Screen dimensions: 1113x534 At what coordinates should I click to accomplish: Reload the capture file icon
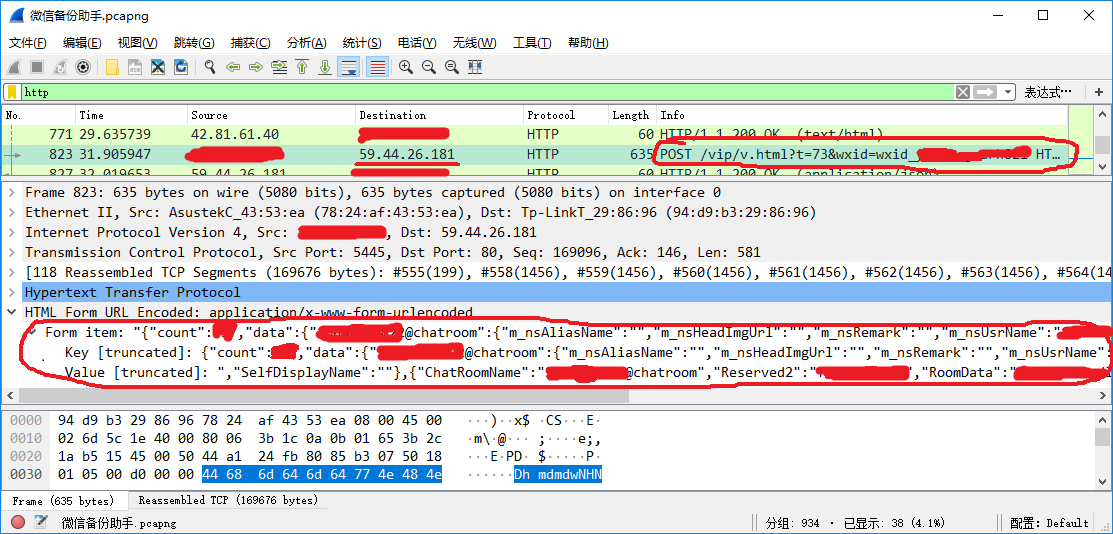click(x=181, y=67)
